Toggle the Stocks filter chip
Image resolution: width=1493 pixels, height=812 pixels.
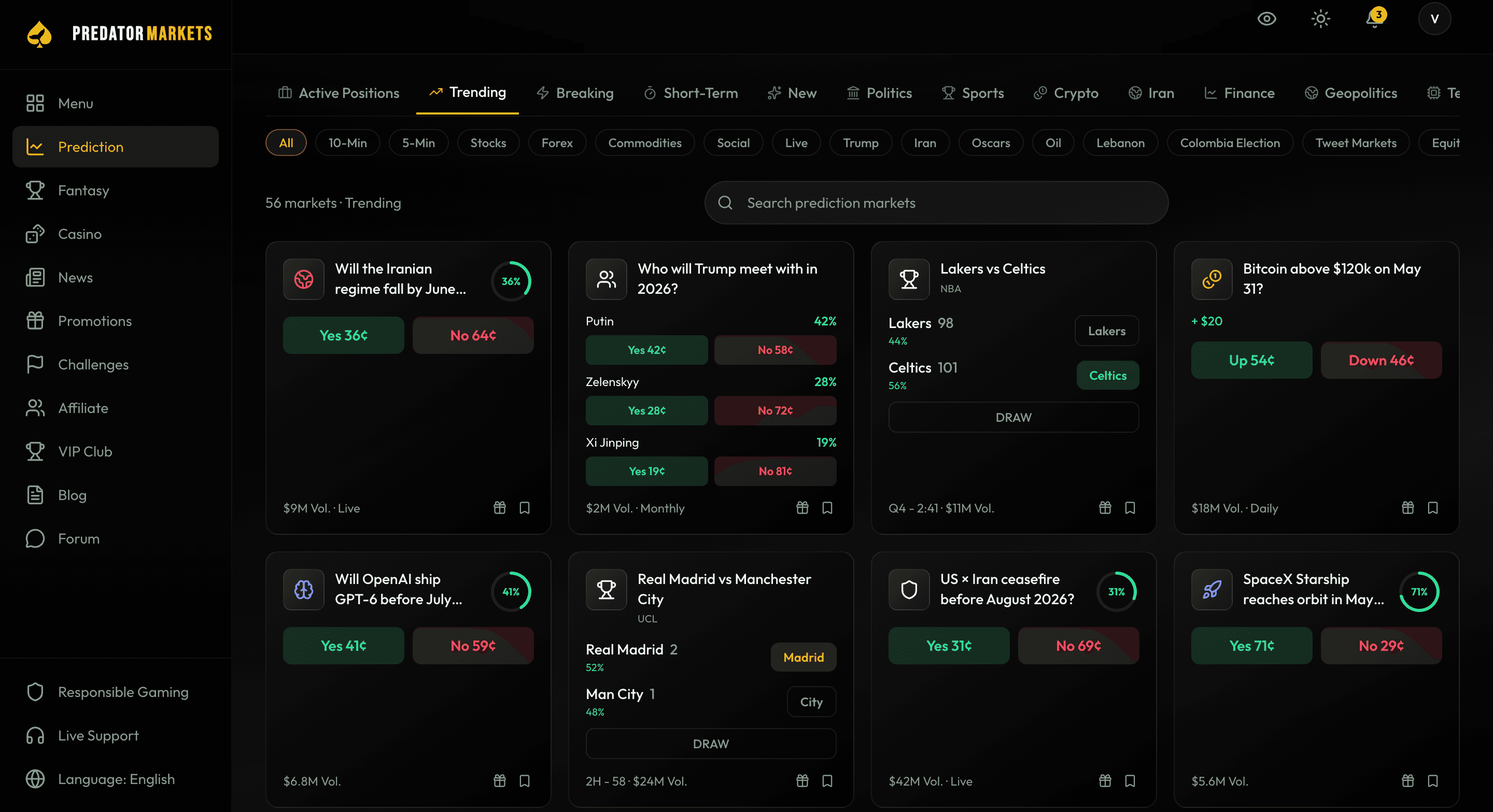pyautogui.click(x=488, y=143)
